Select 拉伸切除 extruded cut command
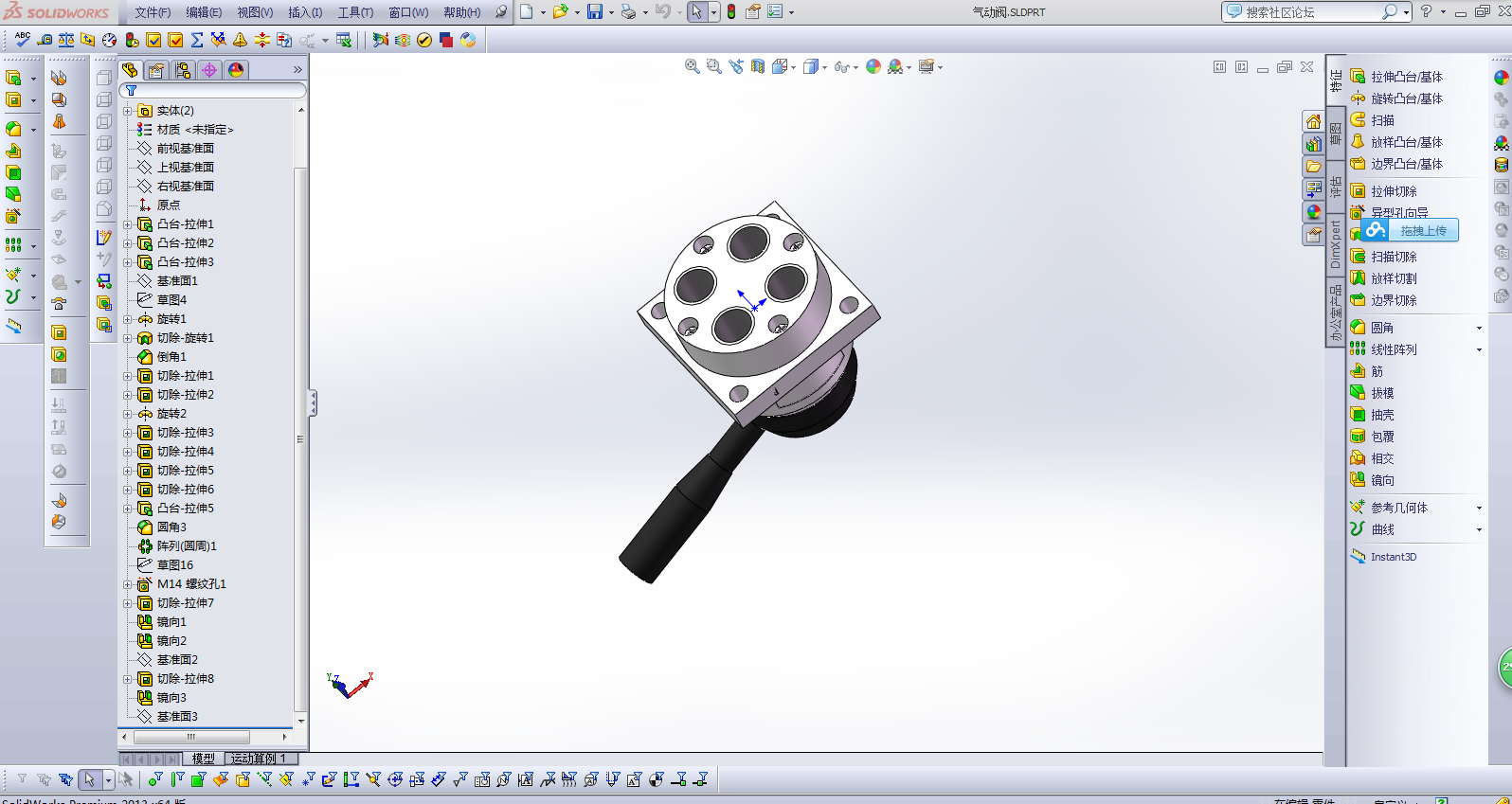 click(x=1383, y=191)
